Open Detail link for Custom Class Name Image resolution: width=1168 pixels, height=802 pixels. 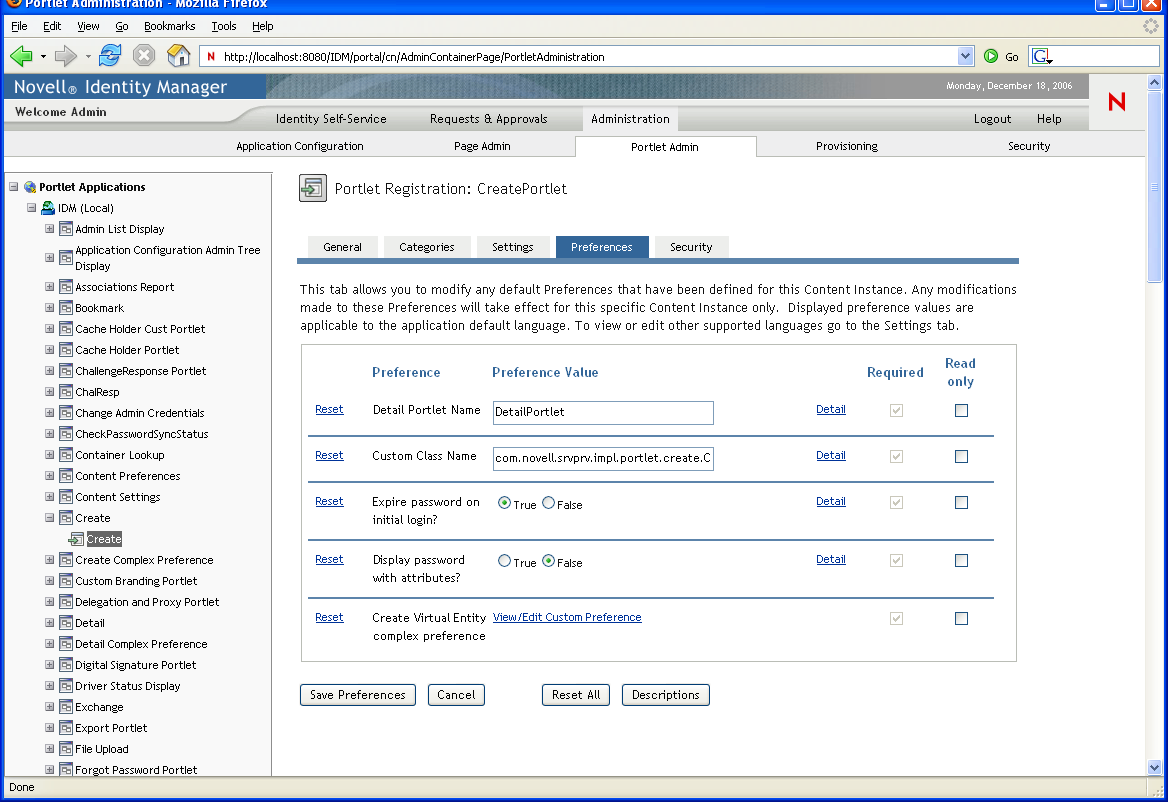831,456
